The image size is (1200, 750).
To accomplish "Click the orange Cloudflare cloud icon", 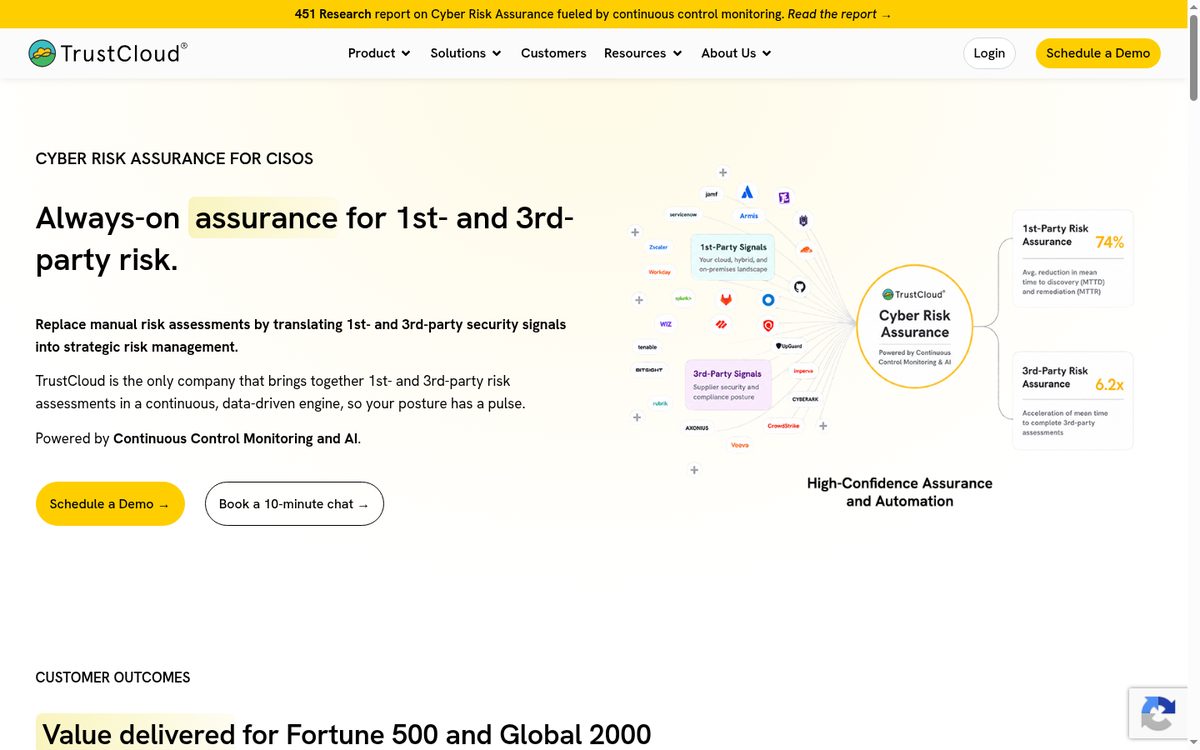I will pyautogui.click(x=806, y=250).
